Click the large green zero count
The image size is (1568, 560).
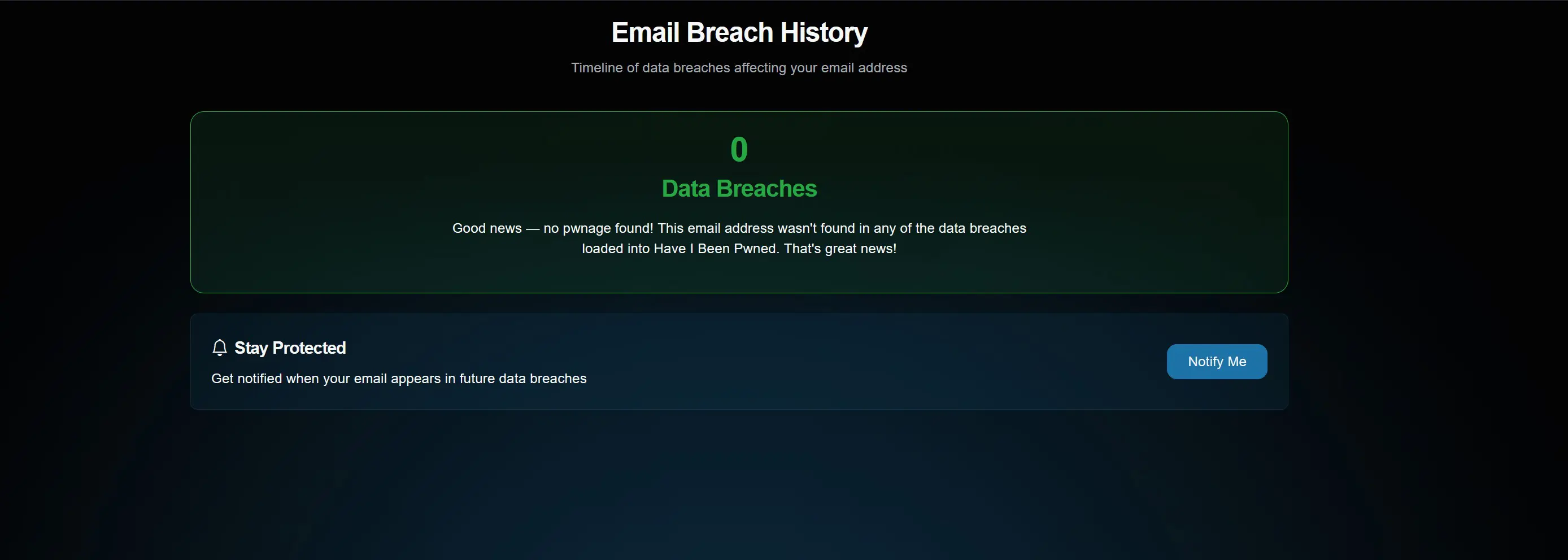pos(739,149)
